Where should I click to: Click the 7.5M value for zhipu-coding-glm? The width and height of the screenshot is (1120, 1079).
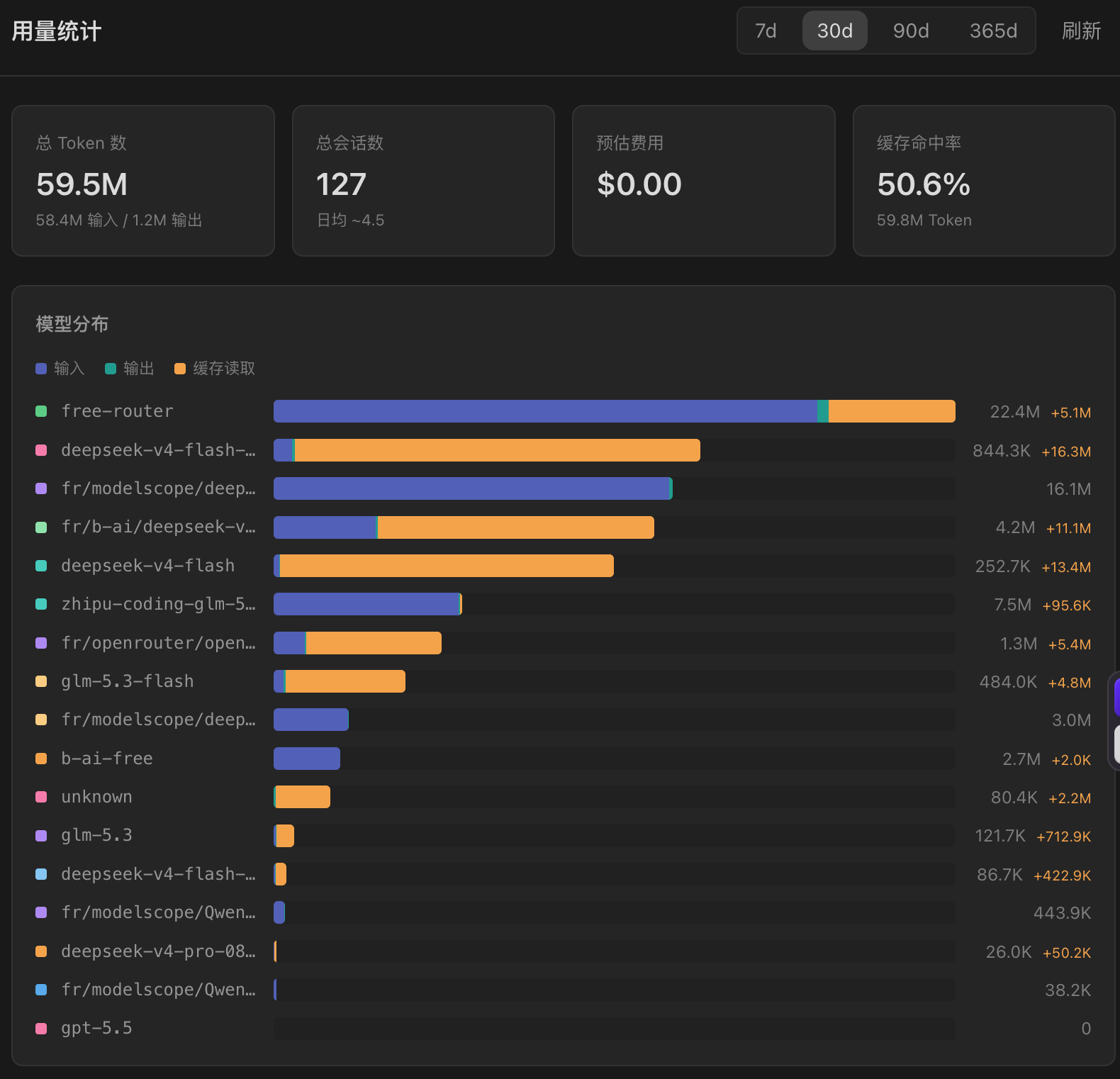coord(1012,605)
